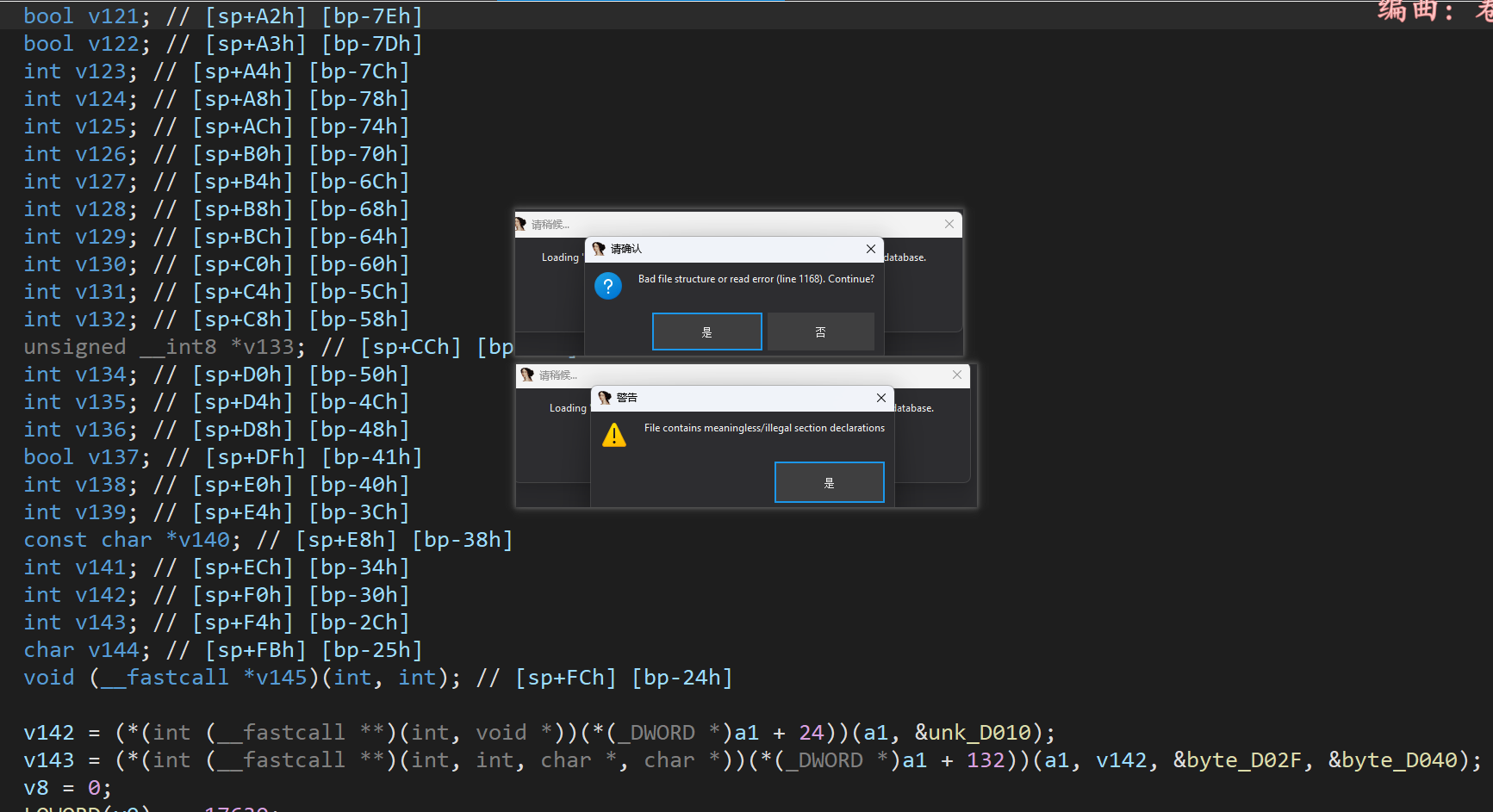Confirm the 警告 warning with 是
This screenshot has height=812, width=1493.
pos(829,482)
